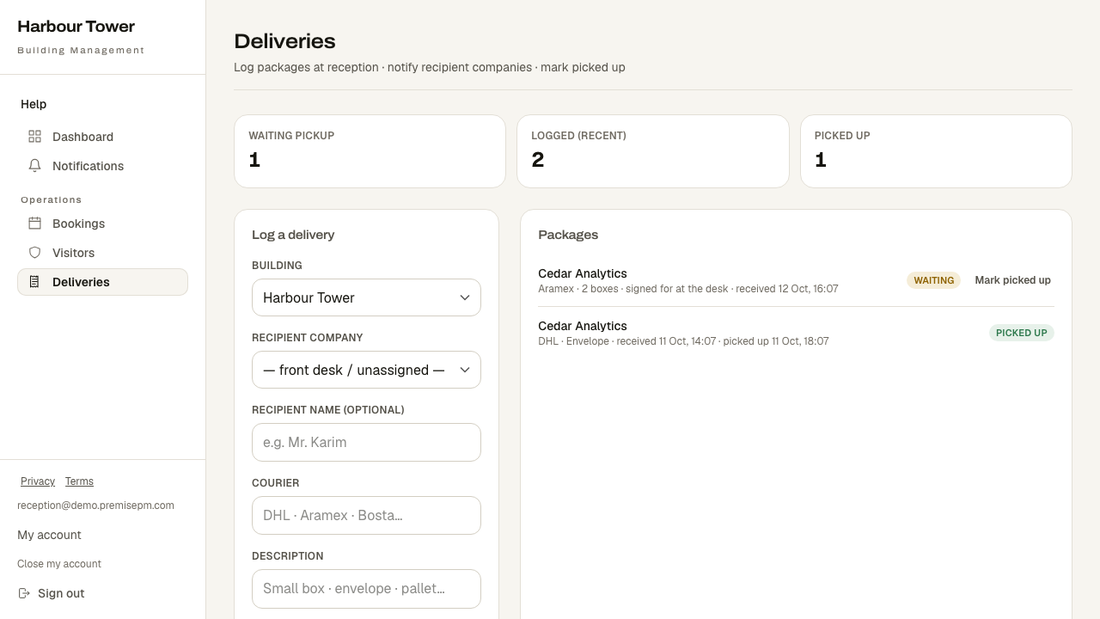
Task: Expand the Recipient Company dropdown
Action: (366, 370)
